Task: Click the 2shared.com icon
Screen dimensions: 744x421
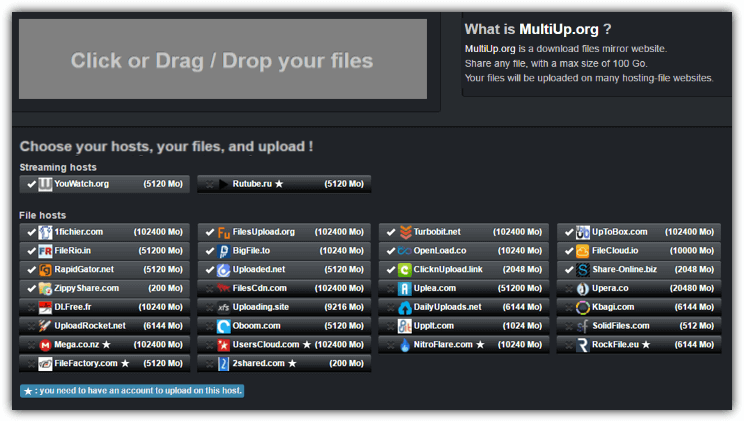Action: (x=223, y=364)
